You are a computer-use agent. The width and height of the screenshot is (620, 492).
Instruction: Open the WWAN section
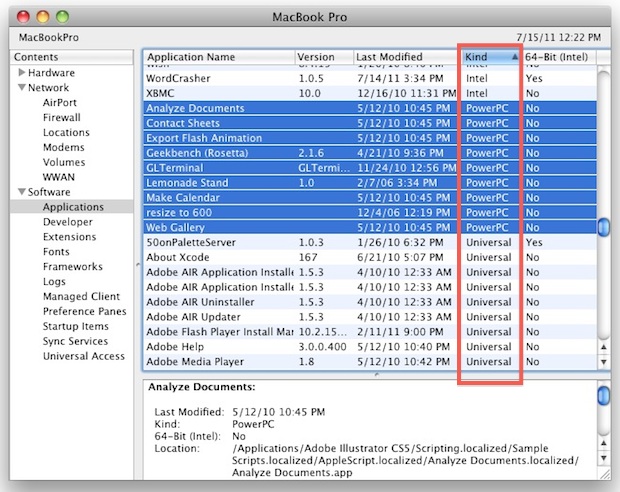tap(59, 177)
